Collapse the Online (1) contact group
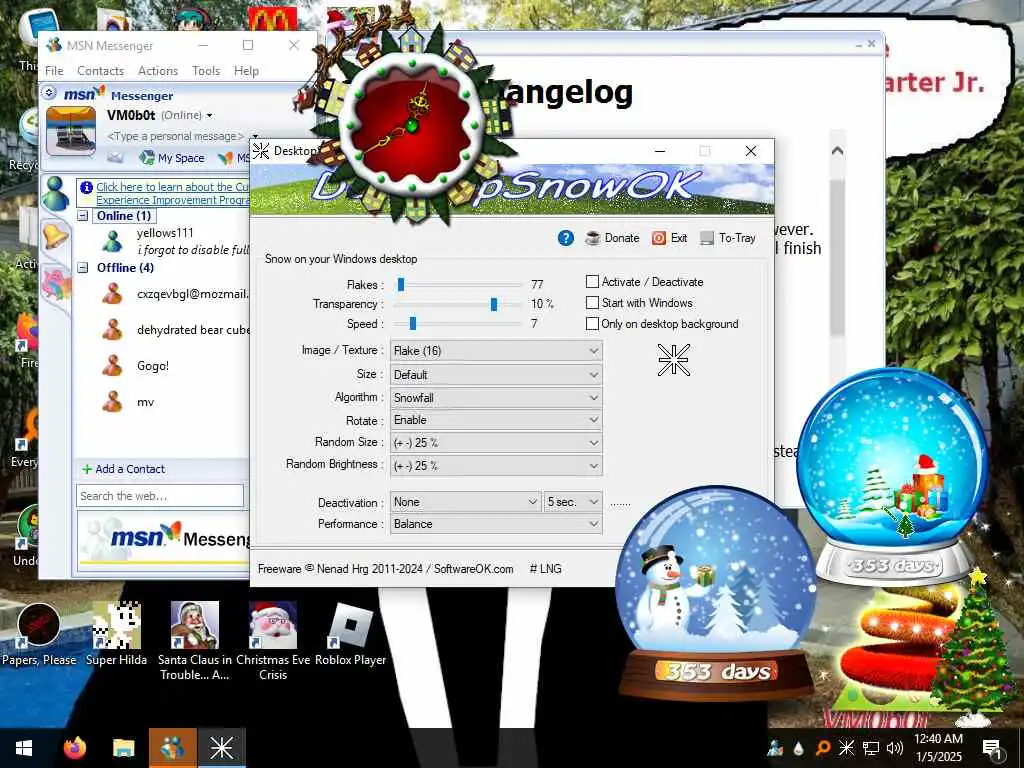This screenshot has height=768, width=1024. 83,216
